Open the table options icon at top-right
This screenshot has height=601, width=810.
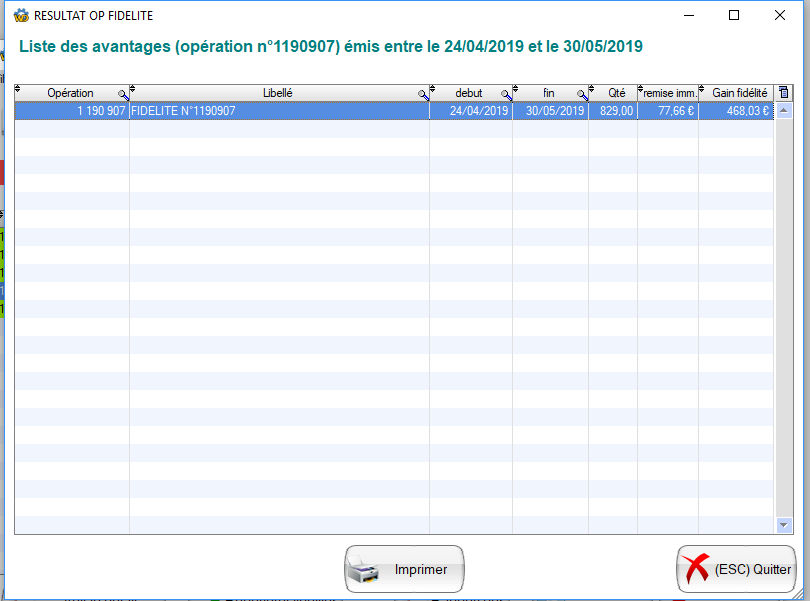(x=783, y=93)
